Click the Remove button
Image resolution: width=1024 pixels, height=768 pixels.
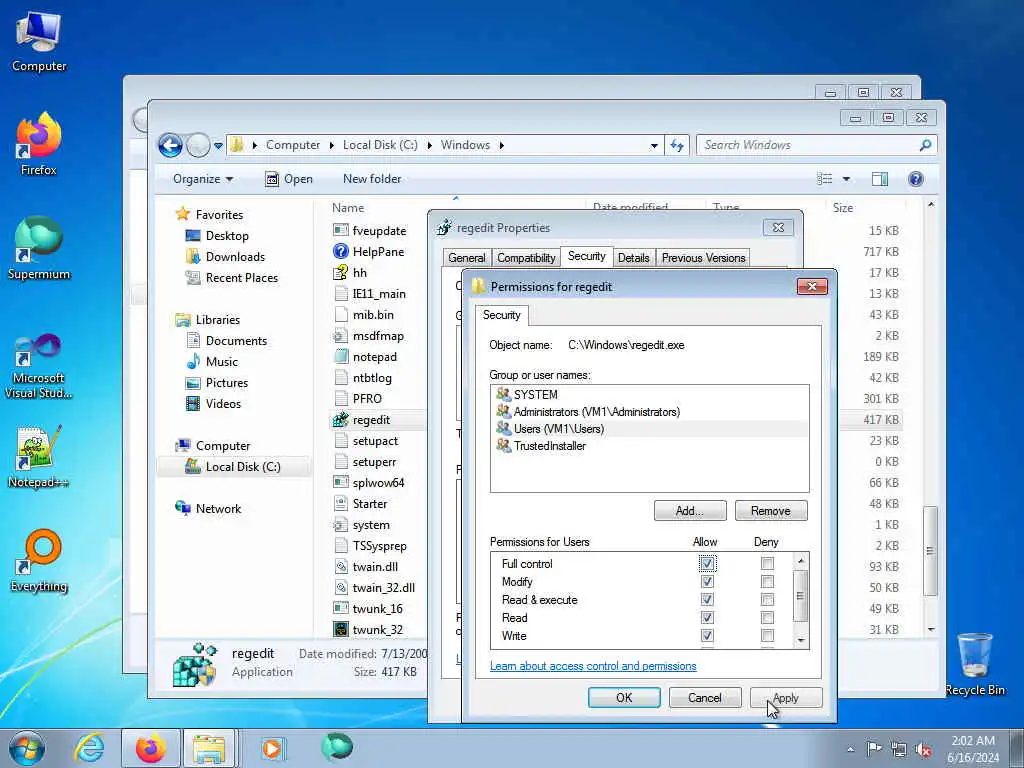(x=771, y=511)
